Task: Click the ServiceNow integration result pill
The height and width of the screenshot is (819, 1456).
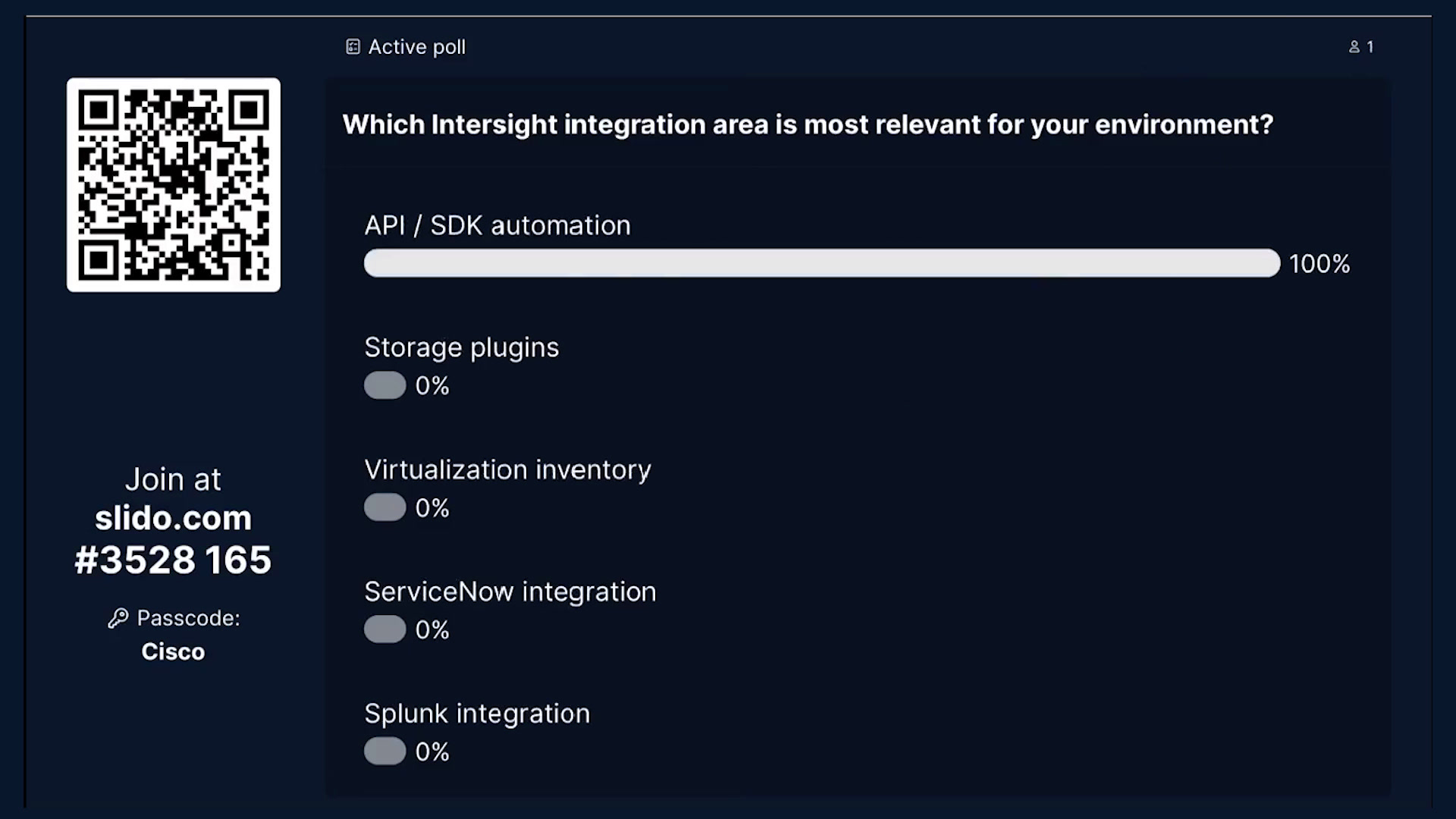Action: [x=385, y=629]
